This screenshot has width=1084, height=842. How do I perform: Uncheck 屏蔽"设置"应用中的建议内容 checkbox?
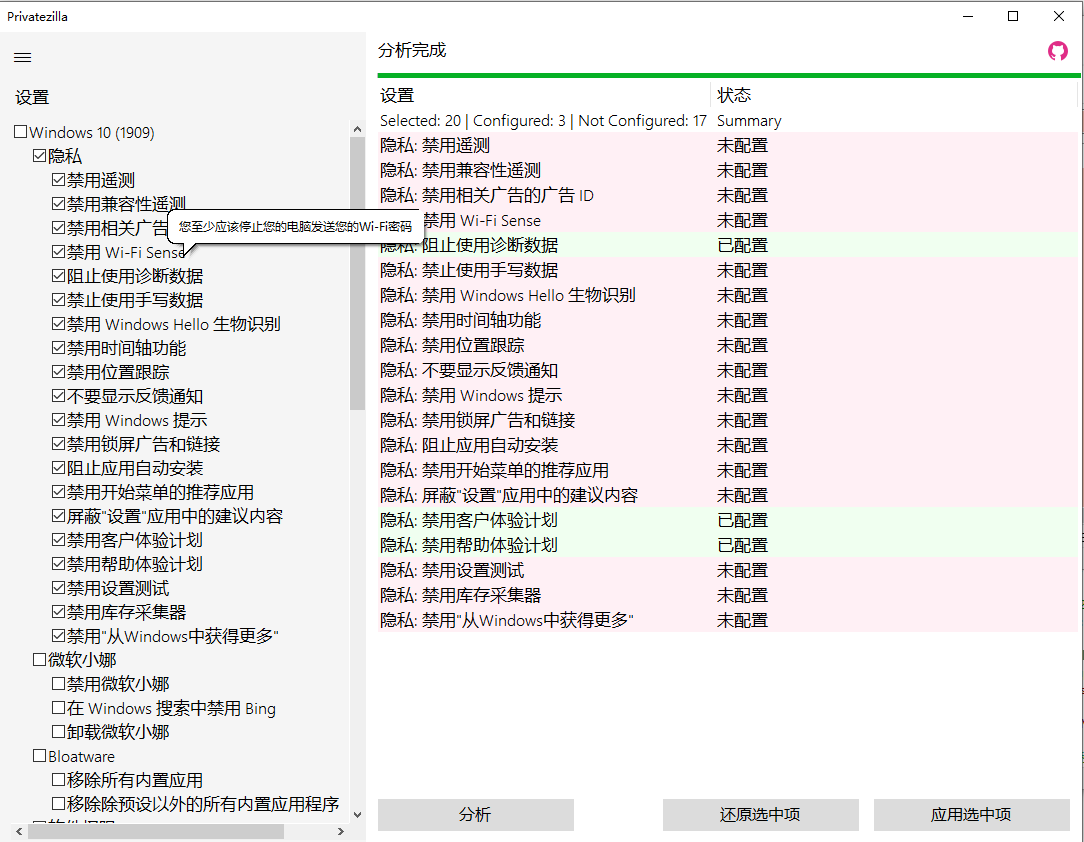point(59,516)
